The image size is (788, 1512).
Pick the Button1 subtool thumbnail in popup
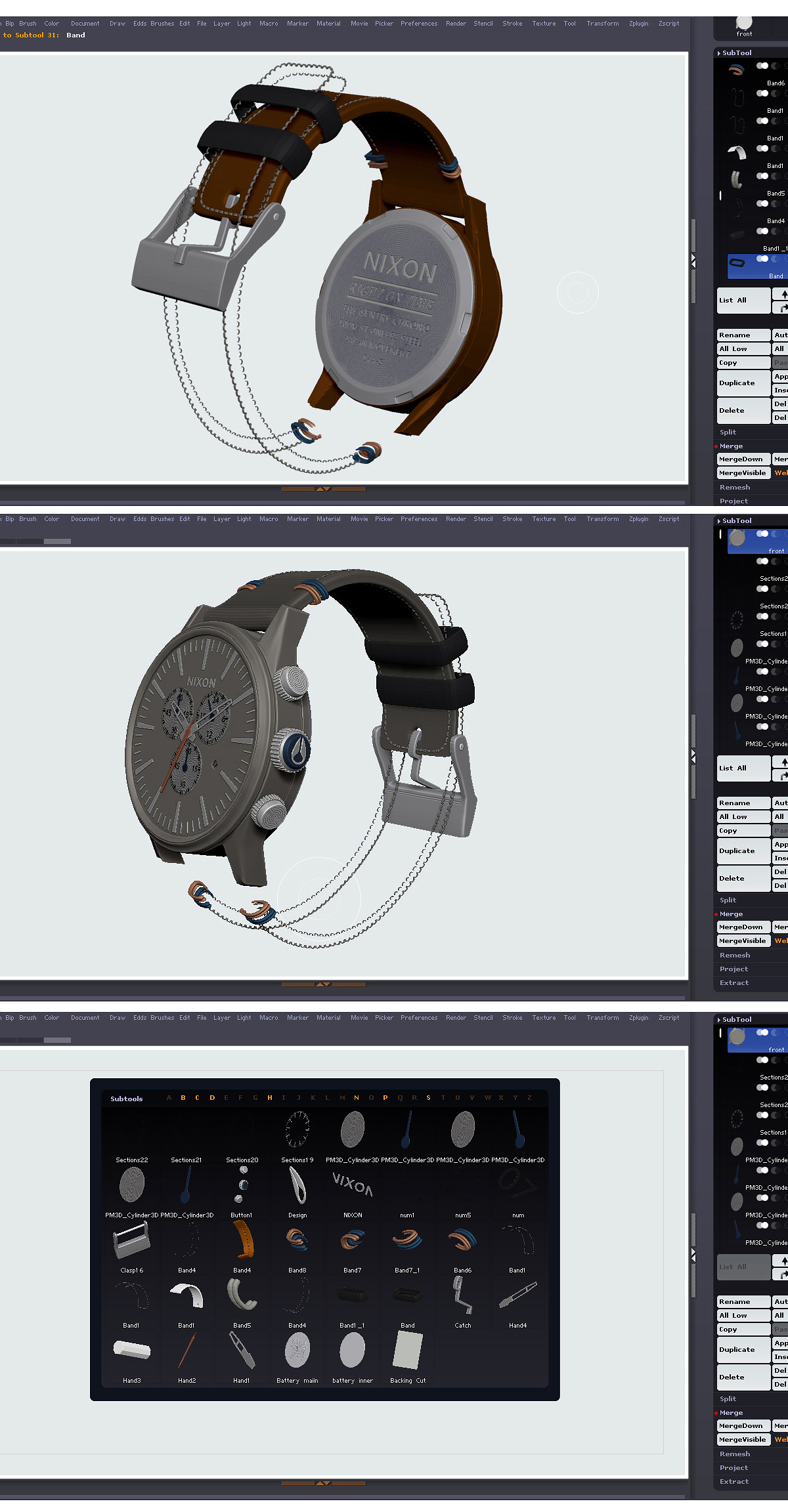point(242,1191)
